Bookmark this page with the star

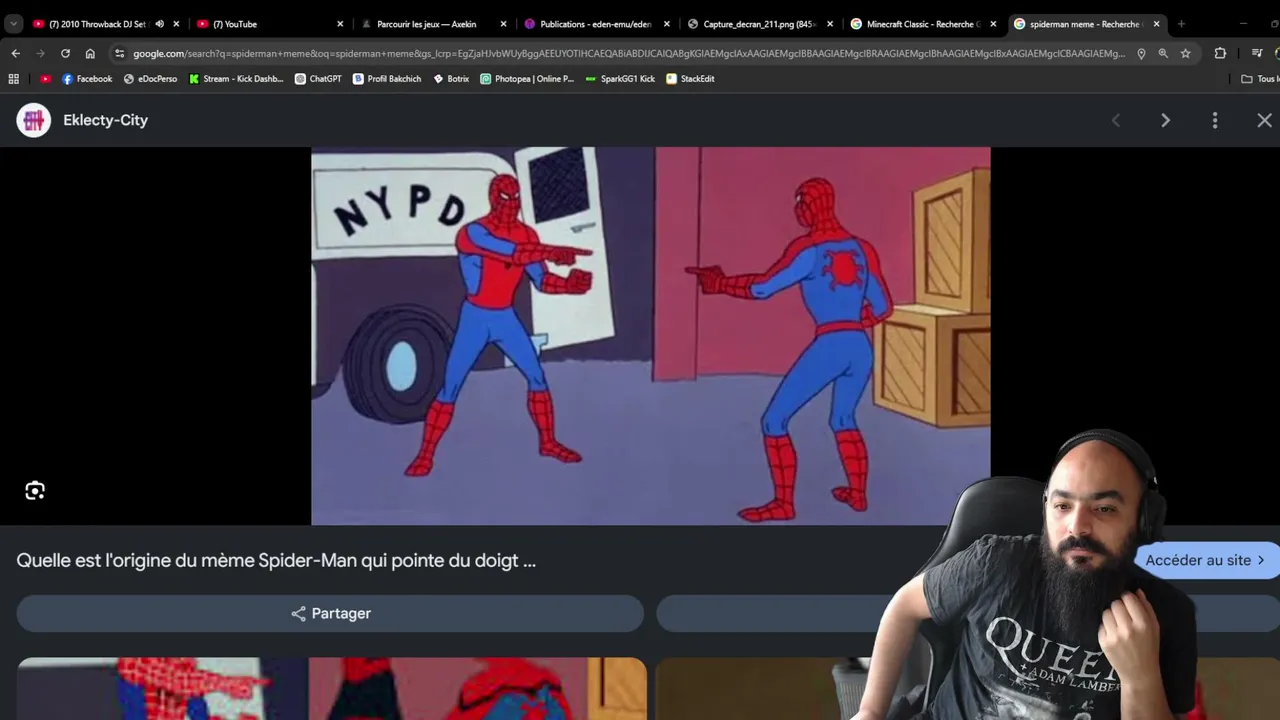1185,53
